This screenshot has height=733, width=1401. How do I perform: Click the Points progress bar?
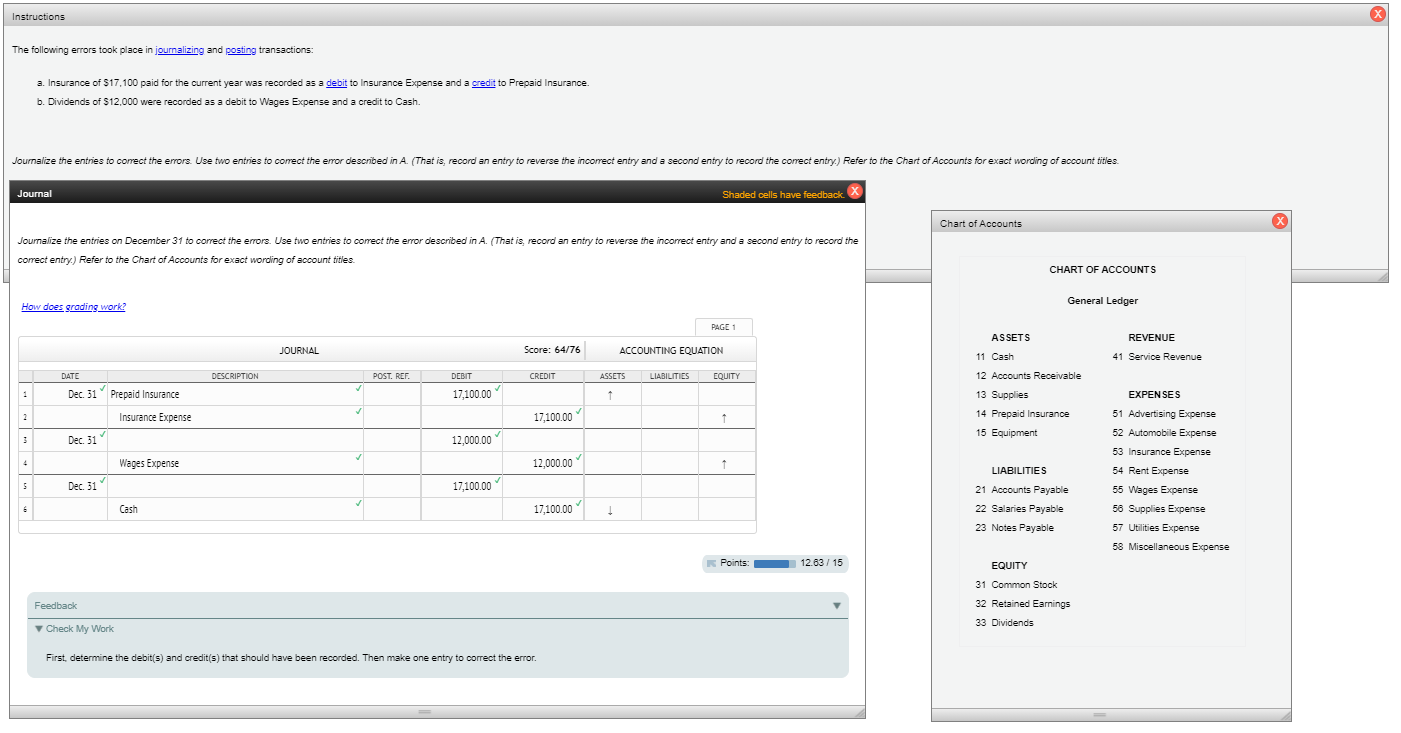click(777, 563)
